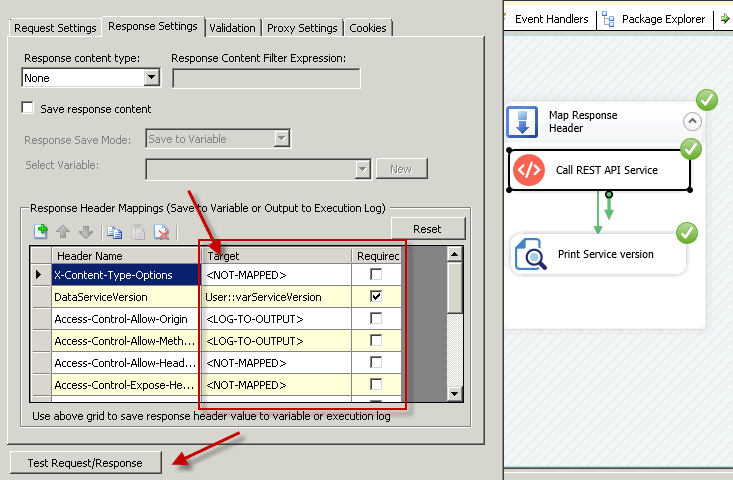
Task: Click User::varServiceVersion target cell
Action: 276,297
